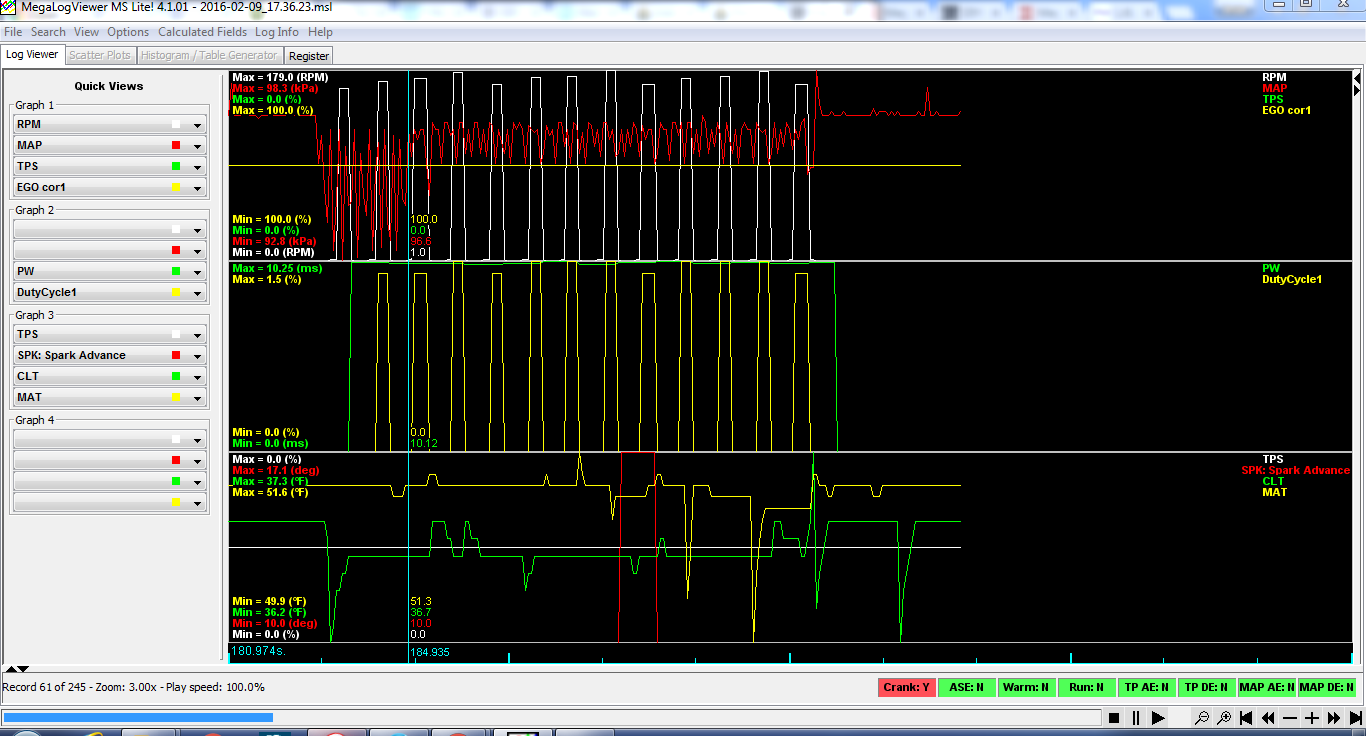Click the yellow color swatch beside MAT

(176, 398)
